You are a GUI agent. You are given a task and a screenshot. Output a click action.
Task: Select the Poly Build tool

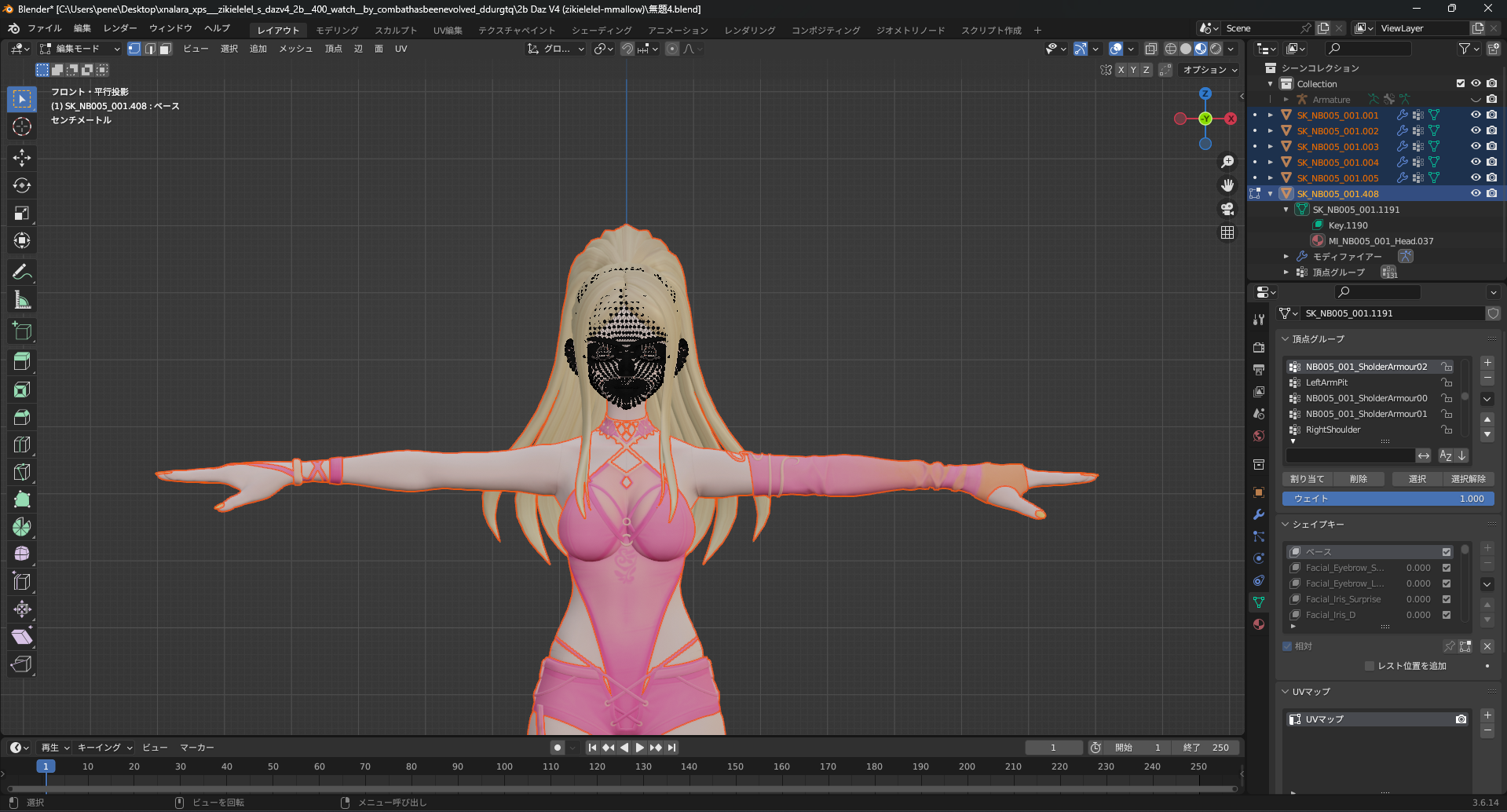pyautogui.click(x=22, y=499)
